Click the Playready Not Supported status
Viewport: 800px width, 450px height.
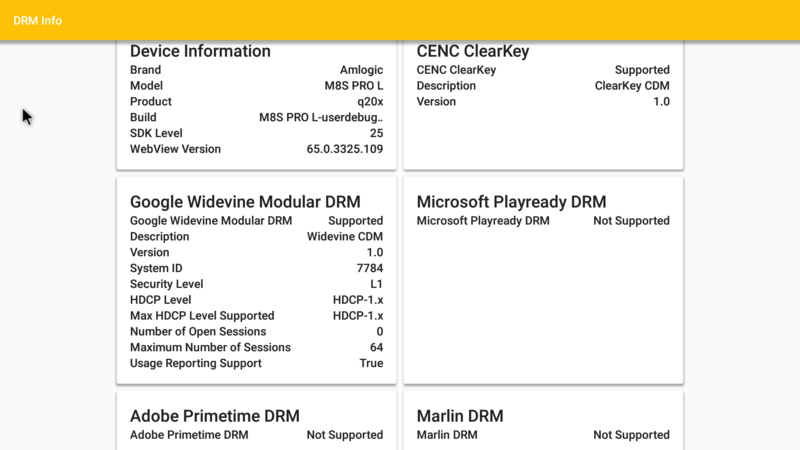tap(631, 221)
